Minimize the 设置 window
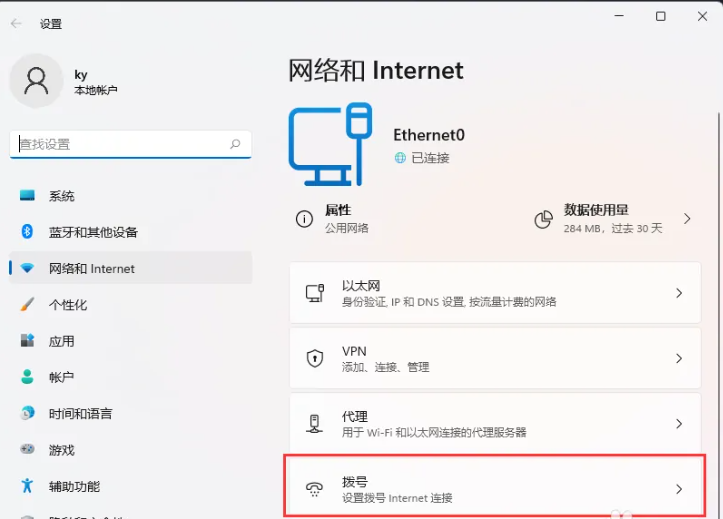The width and height of the screenshot is (723, 519). tap(619, 16)
